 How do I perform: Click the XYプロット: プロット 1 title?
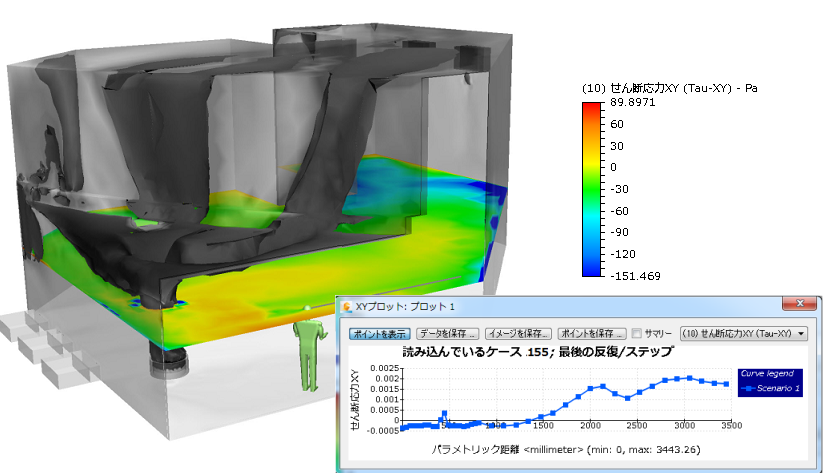405,306
